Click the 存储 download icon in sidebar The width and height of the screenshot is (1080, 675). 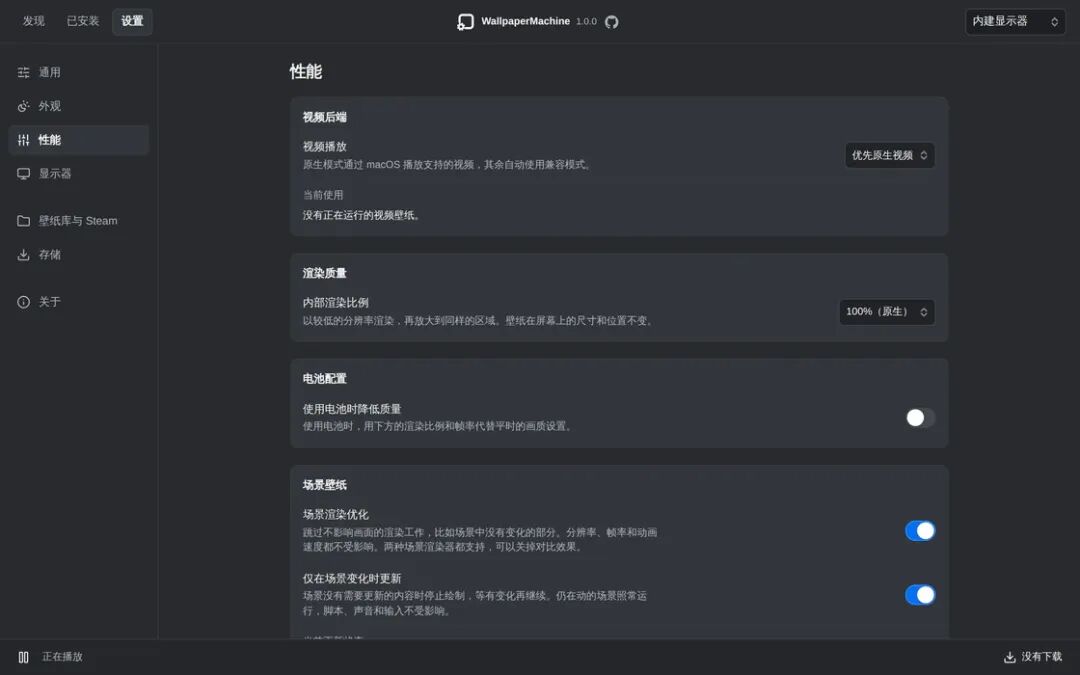[23, 255]
